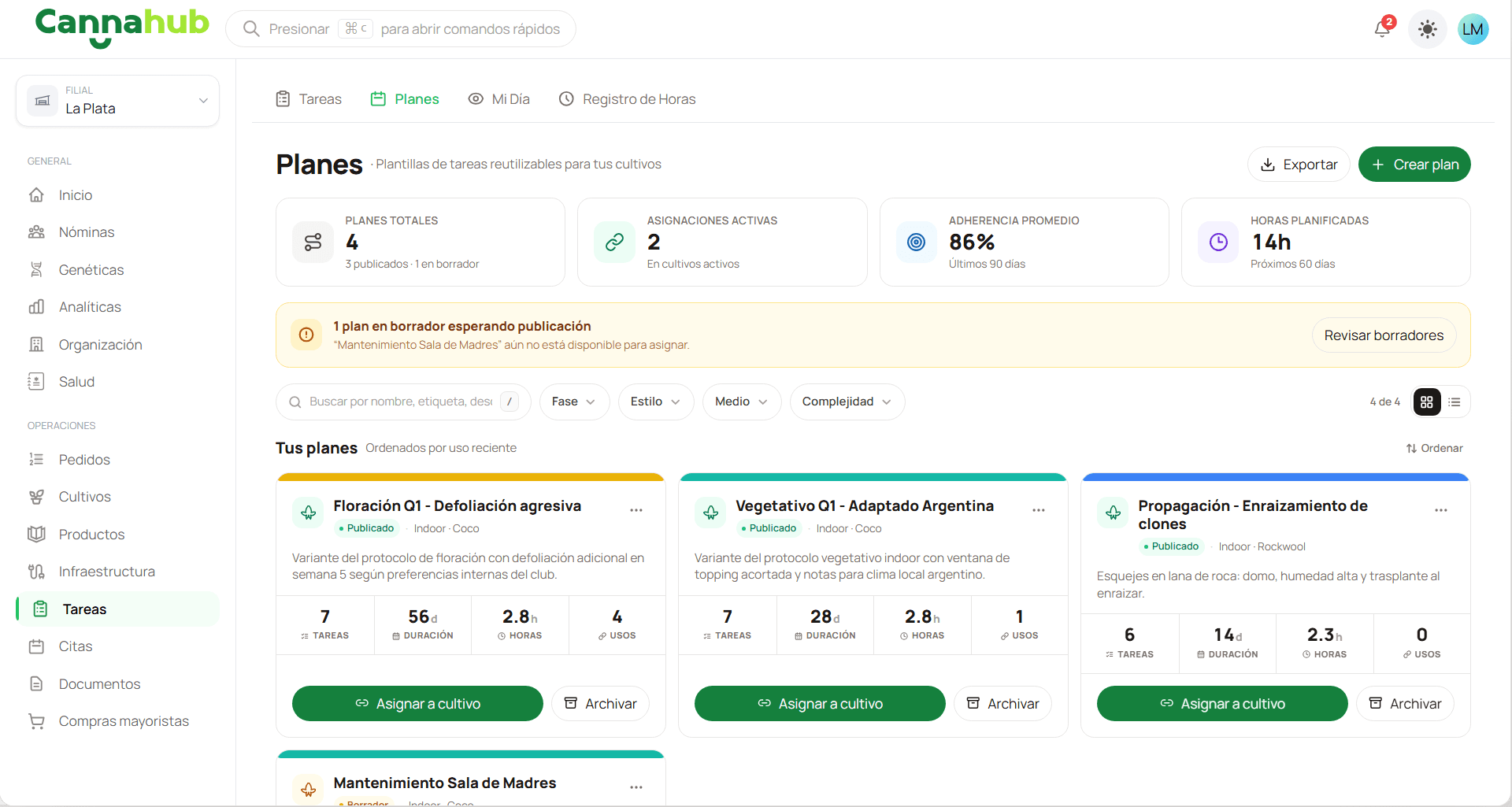
Task: Open Cultivos in the sidebar
Action: pyautogui.click(x=117, y=497)
